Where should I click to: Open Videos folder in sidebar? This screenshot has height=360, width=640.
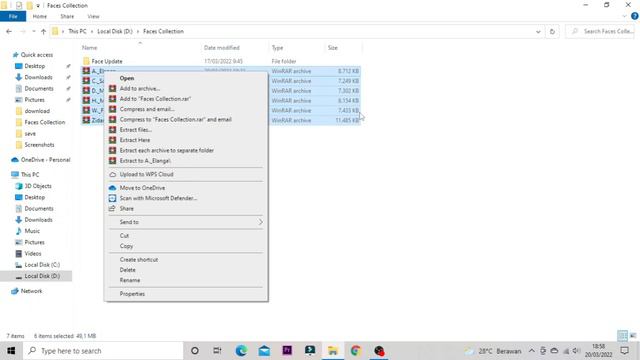[x=33, y=253]
